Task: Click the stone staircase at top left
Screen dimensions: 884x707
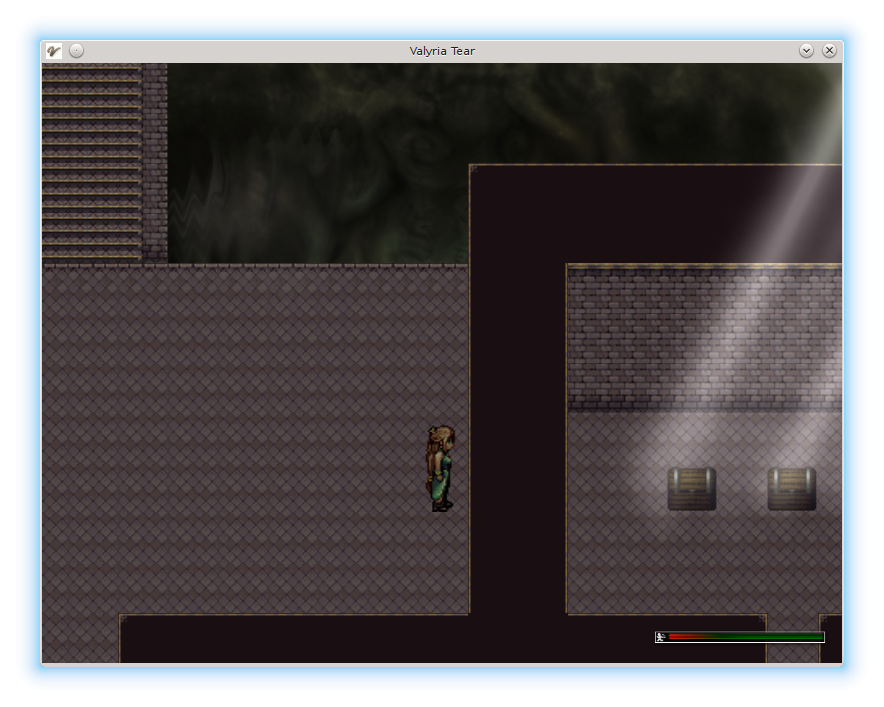Action: pos(91,160)
